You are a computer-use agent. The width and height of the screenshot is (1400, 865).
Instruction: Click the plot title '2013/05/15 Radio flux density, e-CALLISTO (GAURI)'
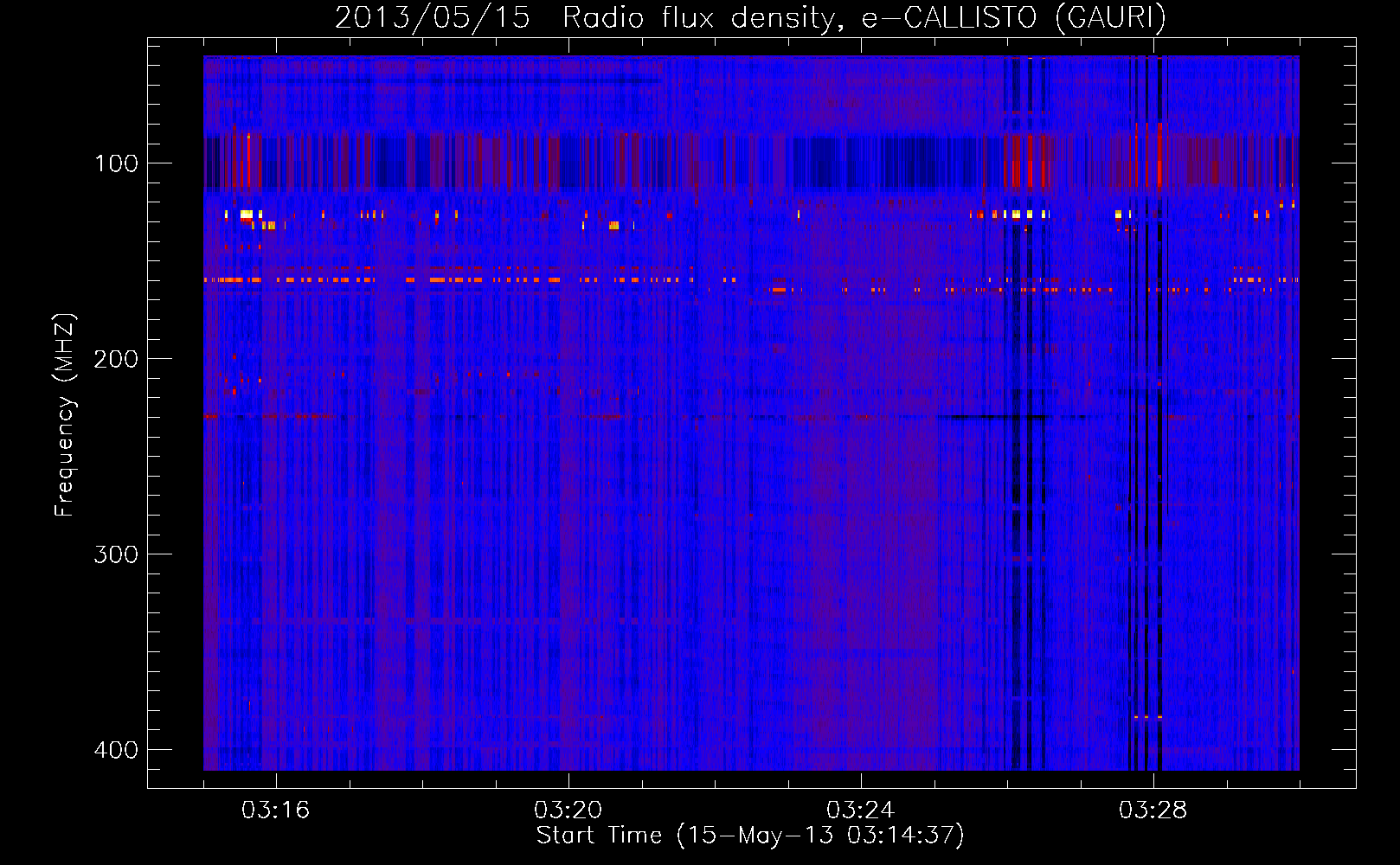click(750, 17)
